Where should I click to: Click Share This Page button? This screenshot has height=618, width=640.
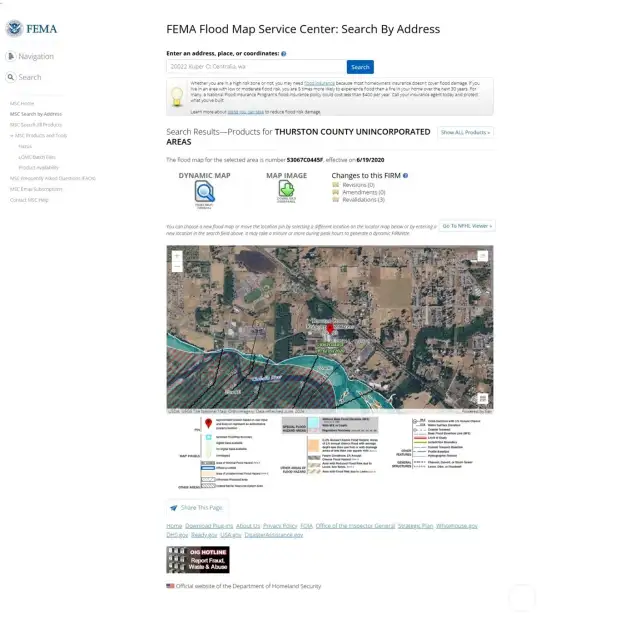(197, 508)
